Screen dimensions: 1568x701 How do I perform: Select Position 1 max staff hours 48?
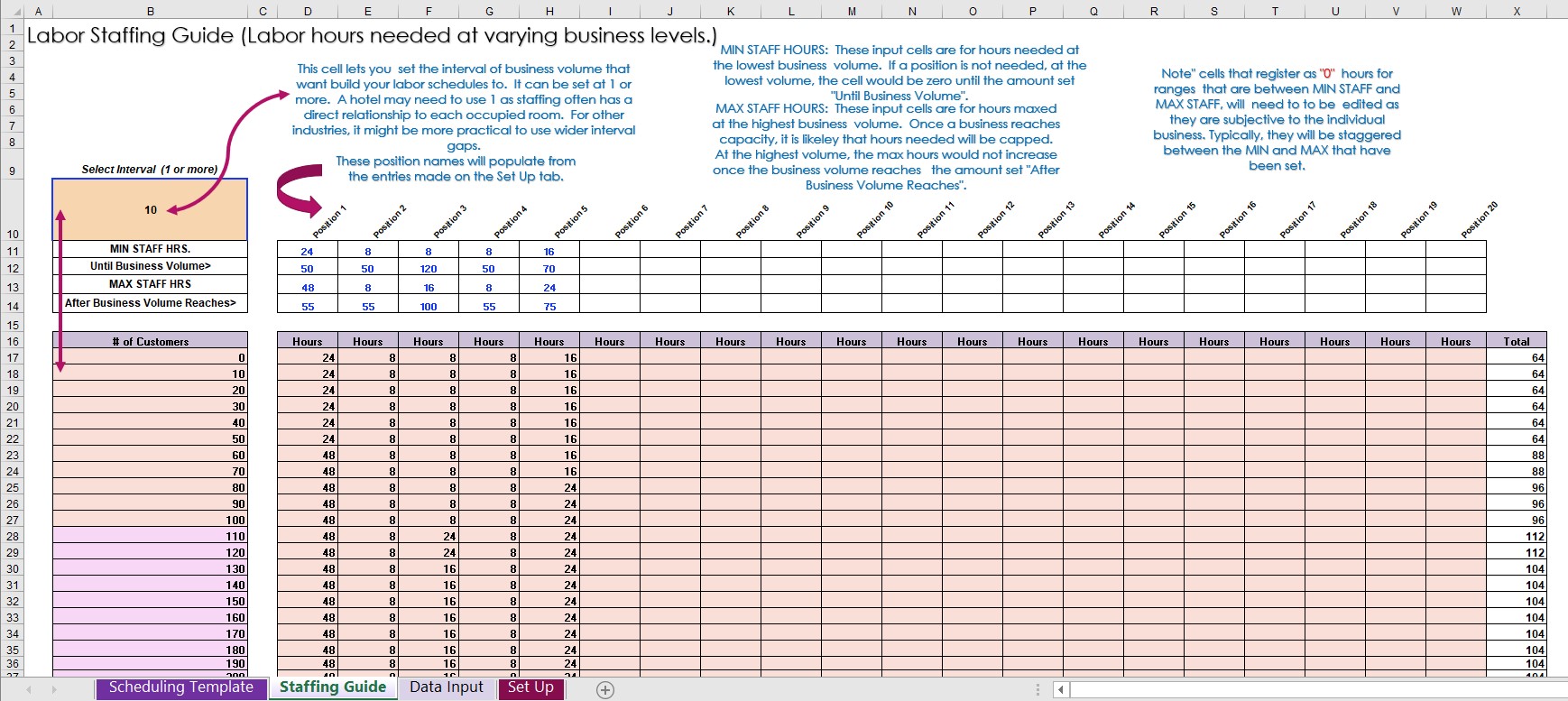click(308, 287)
